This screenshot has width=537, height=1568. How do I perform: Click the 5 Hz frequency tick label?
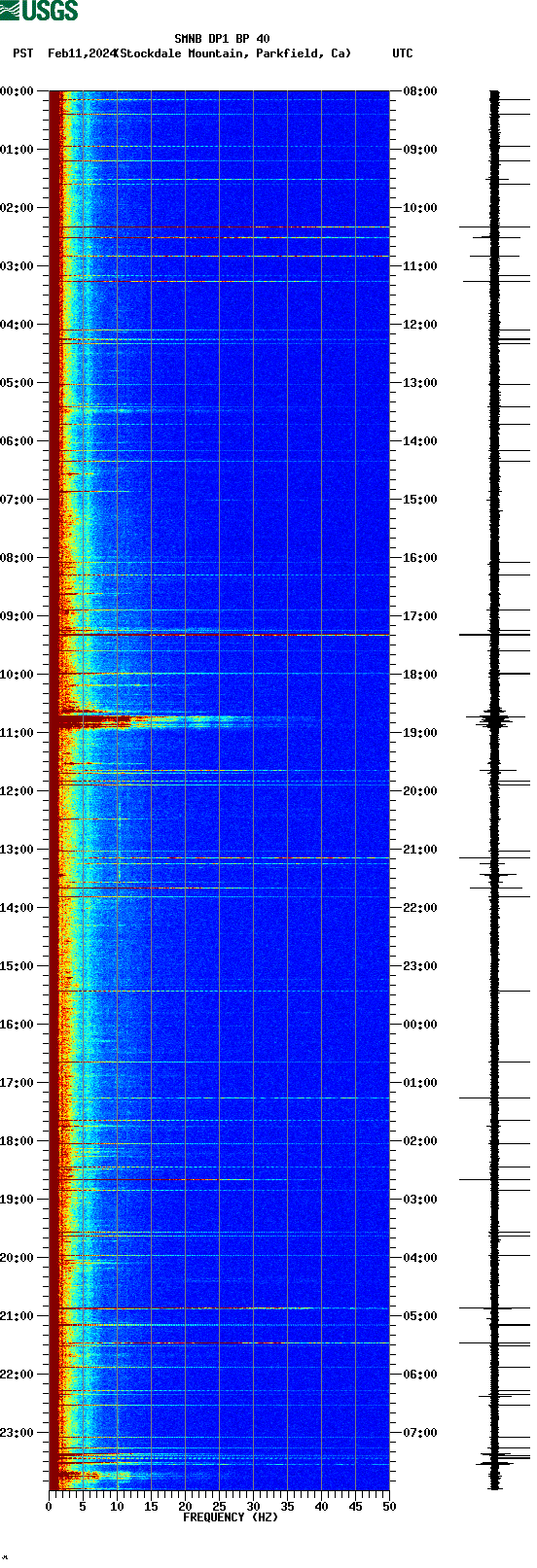(x=83, y=1507)
